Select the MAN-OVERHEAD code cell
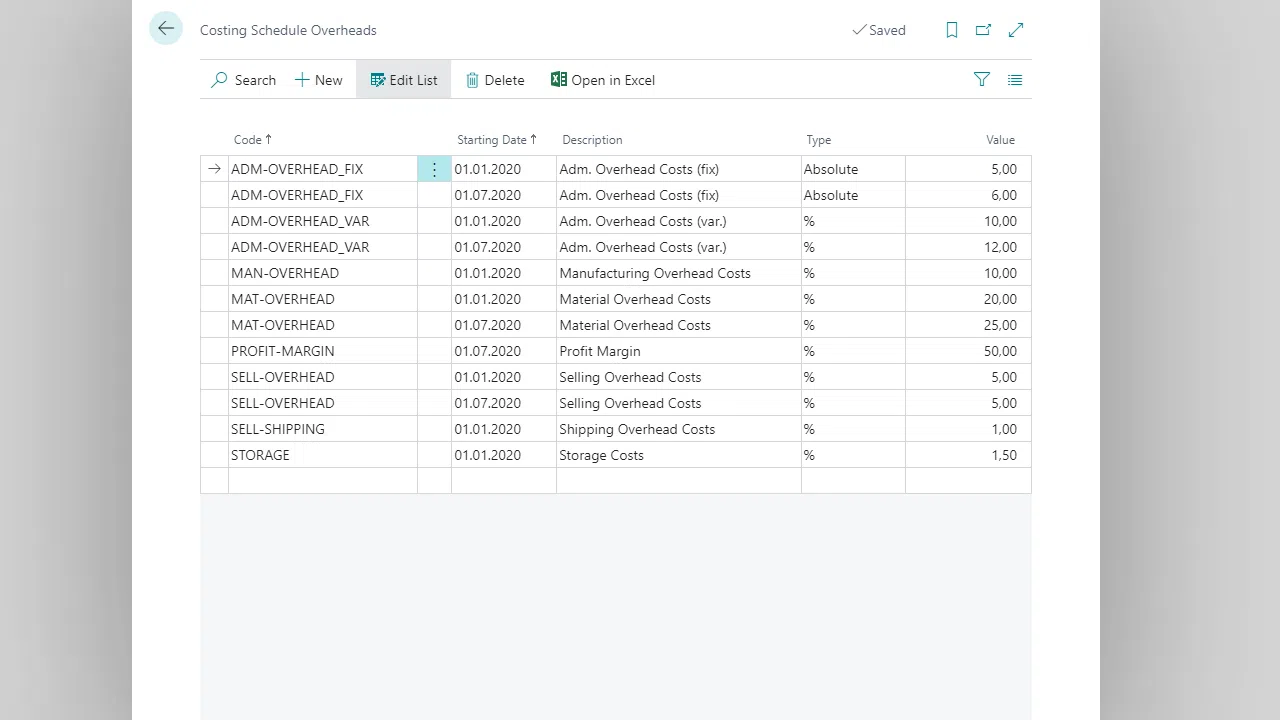Image resolution: width=1280 pixels, height=720 pixels. pyautogui.click(x=323, y=273)
